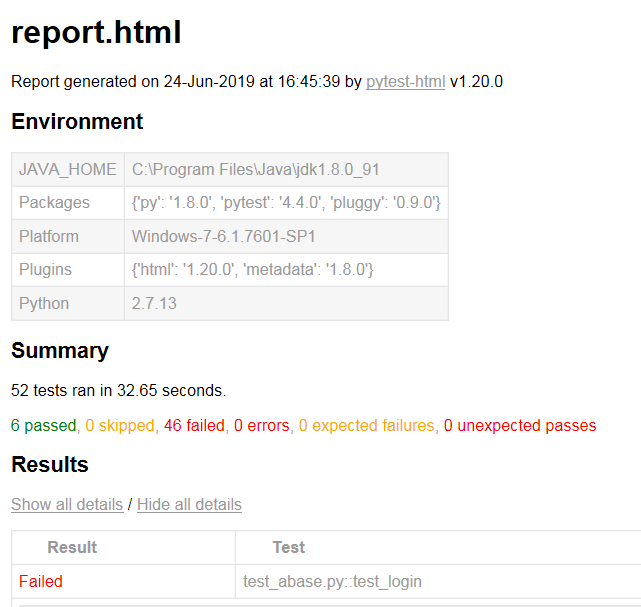Select the test_abase.py::test_login test entry

pos(334,581)
